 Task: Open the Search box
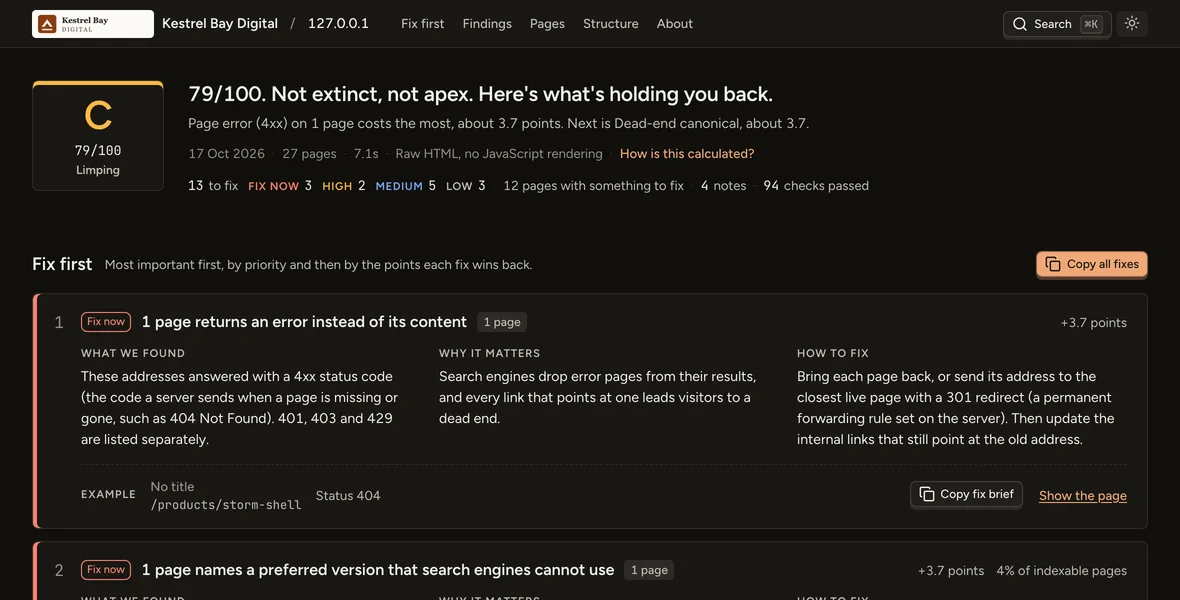coord(1057,24)
